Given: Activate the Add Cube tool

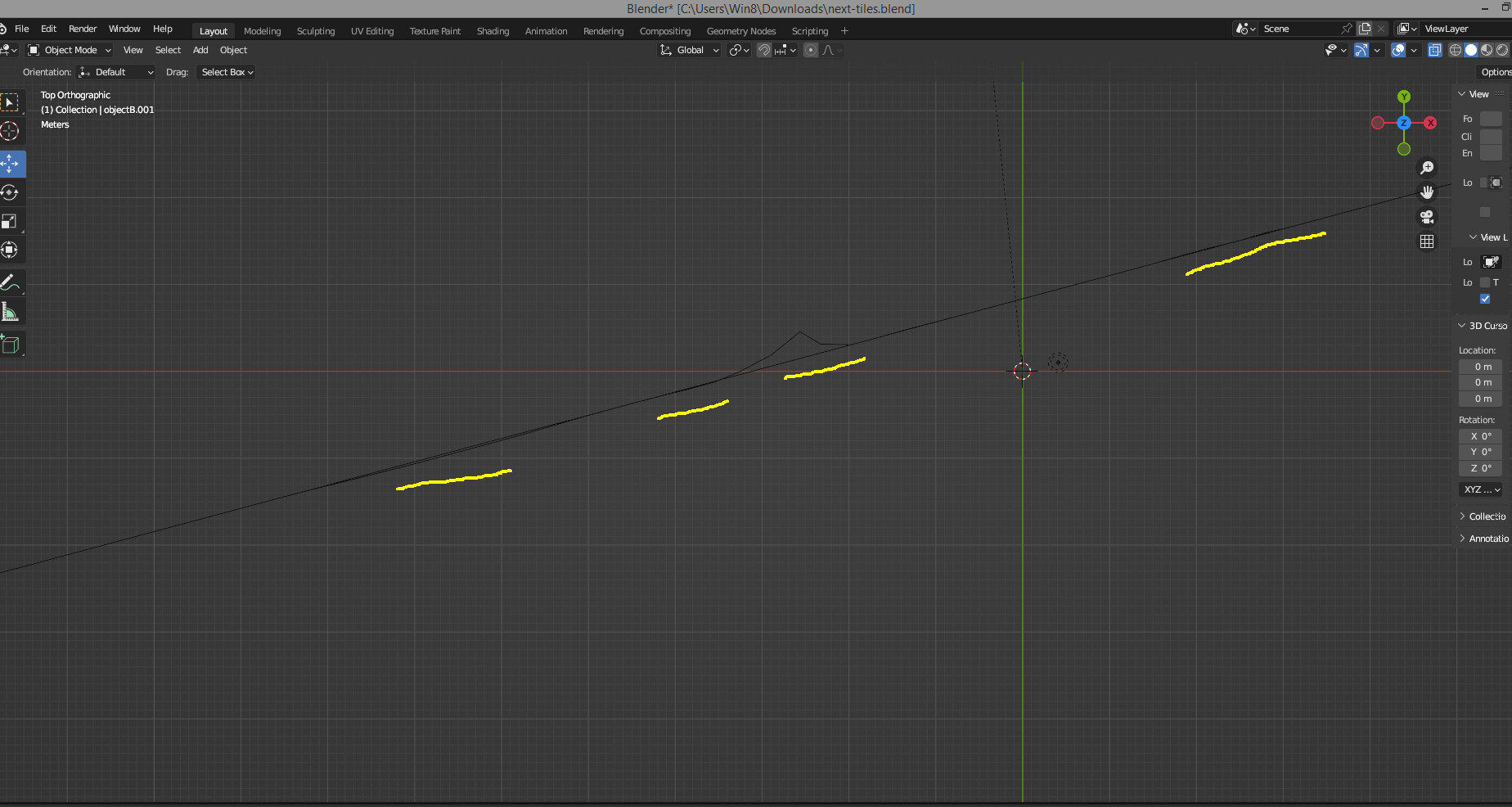Looking at the screenshot, I should (x=11, y=344).
